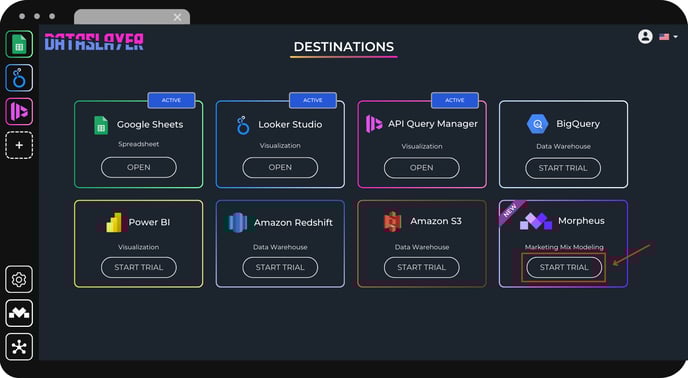Screen dimensions: 688x378
Task: Start the Amazon Redshift trial
Action: point(280,267)
